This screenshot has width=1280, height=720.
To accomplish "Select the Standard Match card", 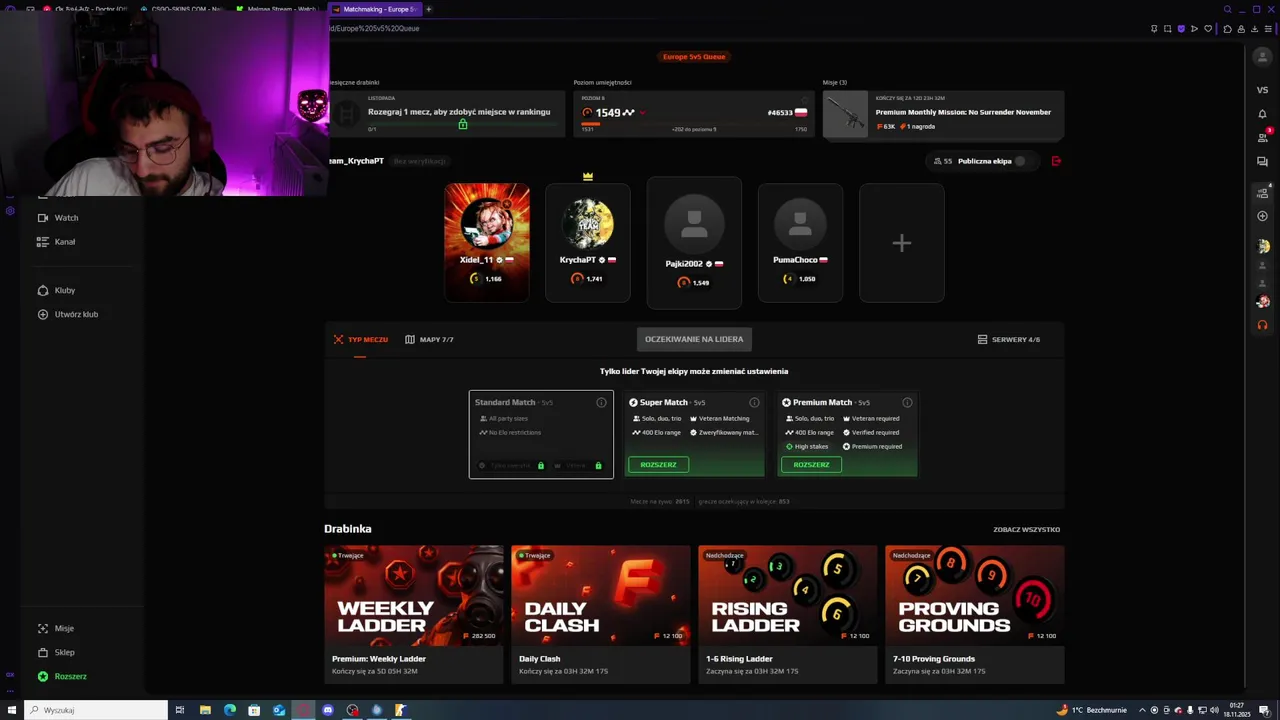I will (541, 434).
